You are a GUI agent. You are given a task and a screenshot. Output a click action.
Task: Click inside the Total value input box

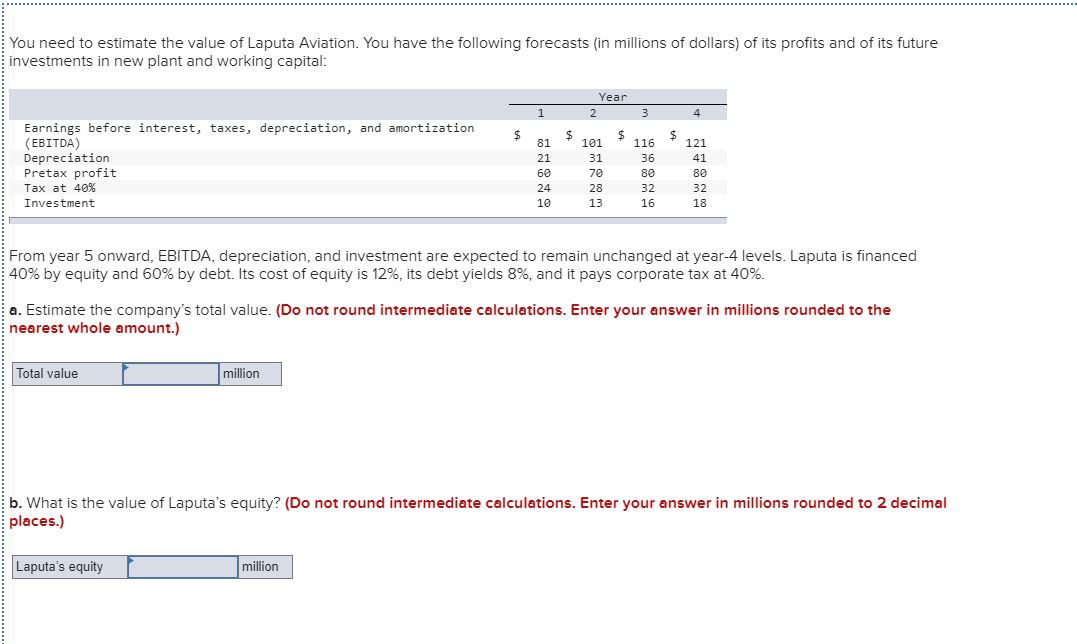click(170, 373)
